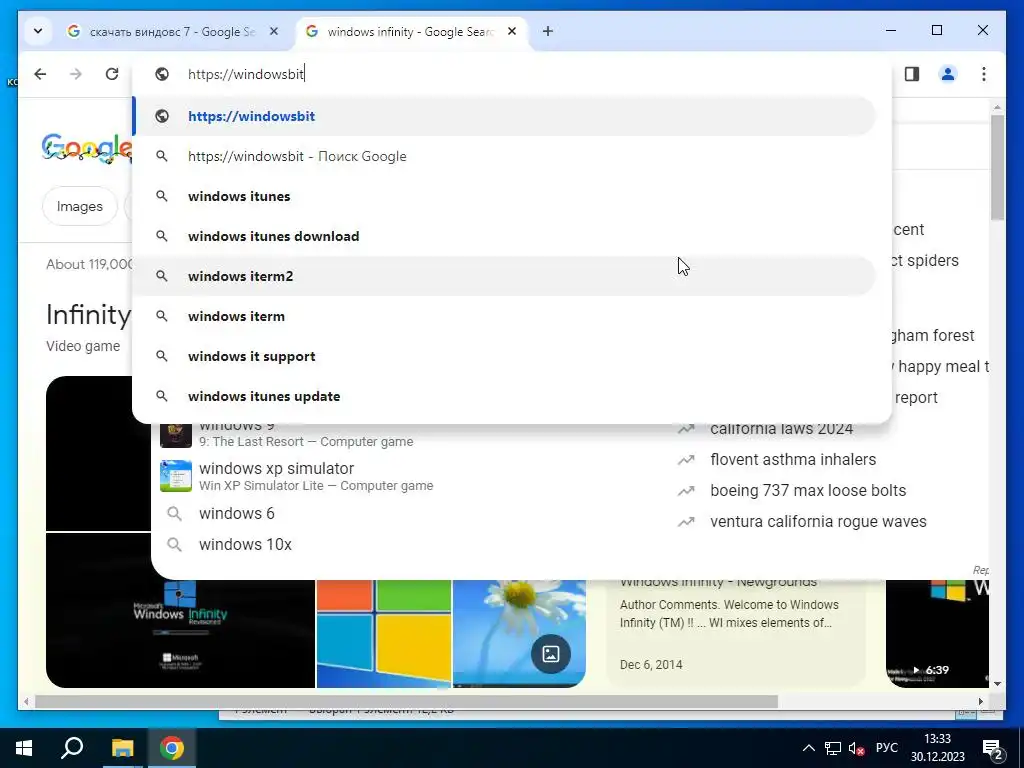Open Windows Infinity black boot-screen thumbnail
The width and height of the screenshot is (1024, 768).
point(180,633)
